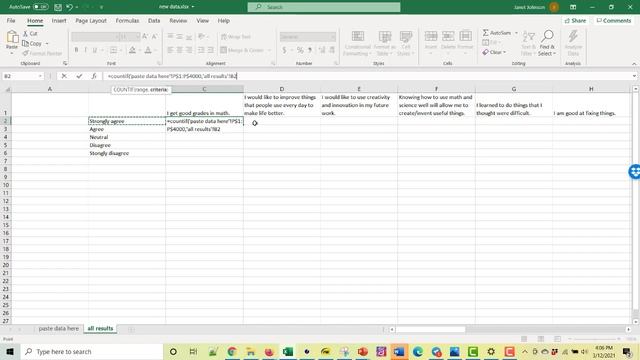Confirm the formula with the checkmark
The width and height of the screenshot is (640, 360).
(x=79, y=76)
